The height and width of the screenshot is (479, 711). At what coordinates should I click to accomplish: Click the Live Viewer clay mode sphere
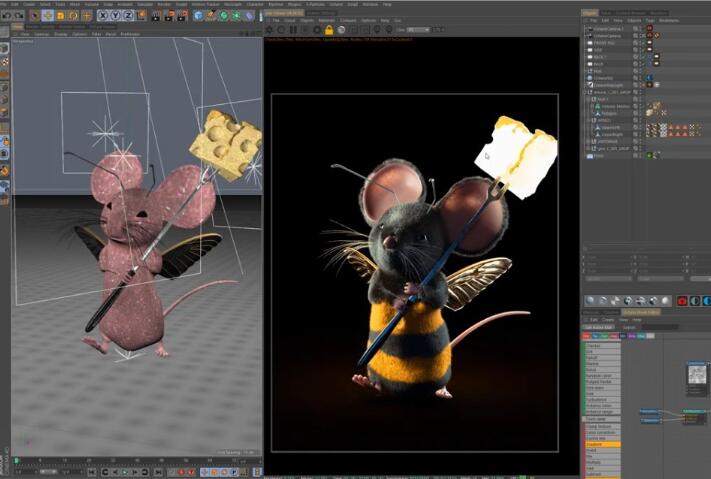tap(341, 29)
